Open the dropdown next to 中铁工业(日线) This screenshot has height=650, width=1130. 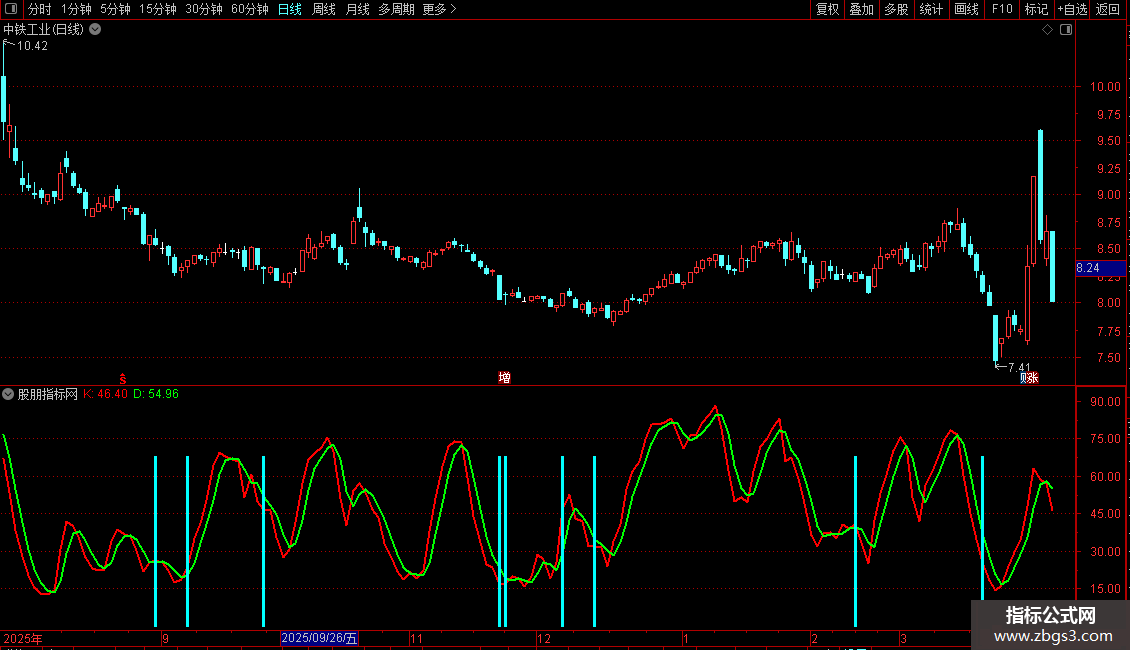[95, 30]
